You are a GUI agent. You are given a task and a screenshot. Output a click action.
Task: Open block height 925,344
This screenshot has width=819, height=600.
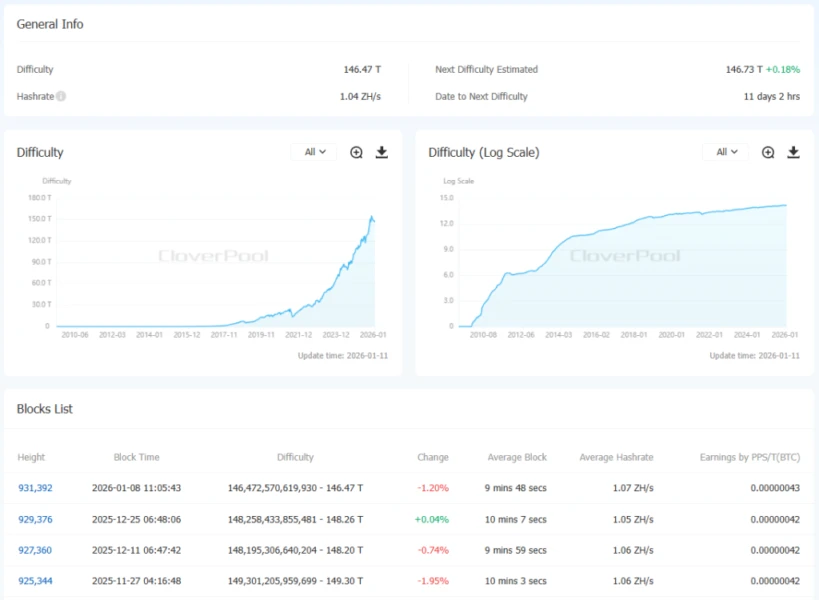[35, 581]
